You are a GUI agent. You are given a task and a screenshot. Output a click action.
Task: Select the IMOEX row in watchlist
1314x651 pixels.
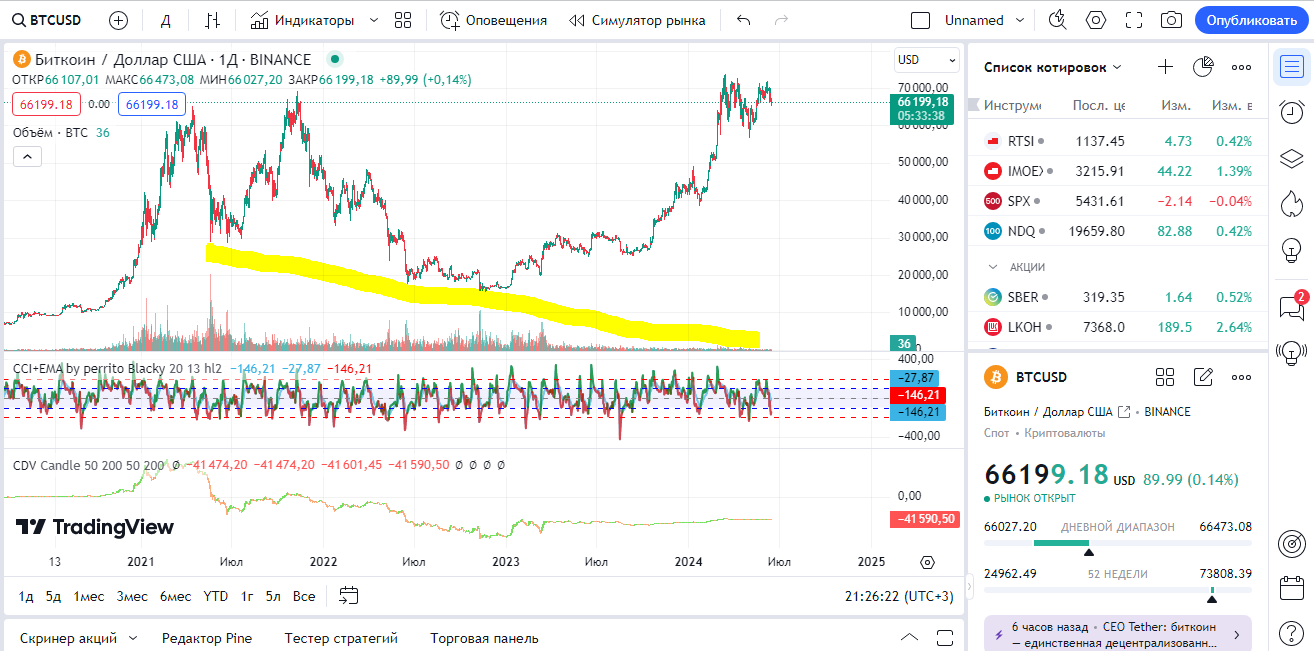tap(1118, 171)
